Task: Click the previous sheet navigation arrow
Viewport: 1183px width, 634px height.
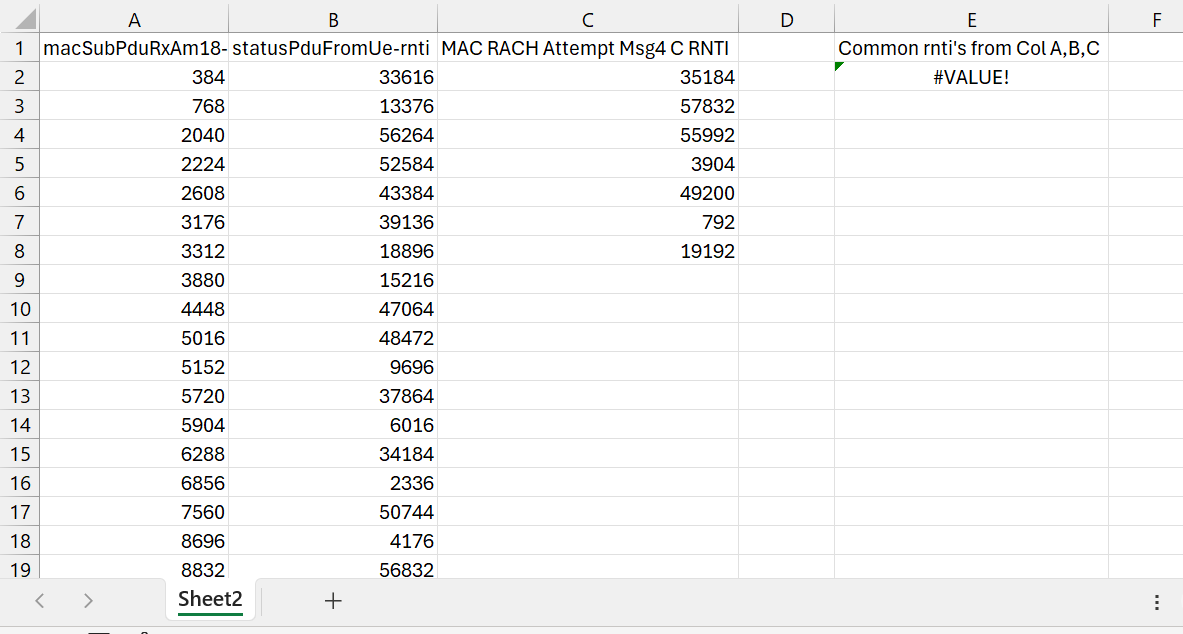Action: pos(40,600)
